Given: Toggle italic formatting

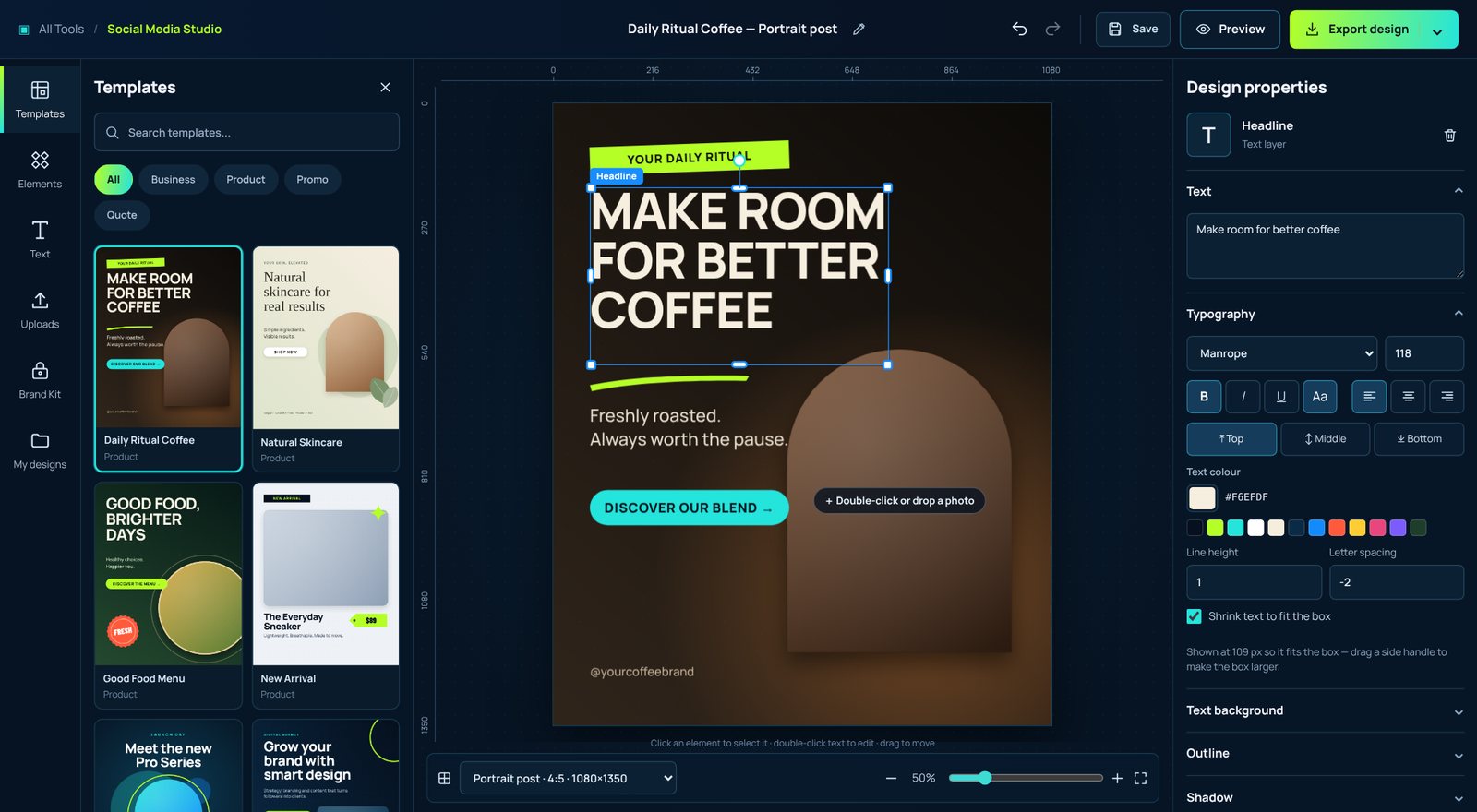Looking at the screenshot, I should [x=1243, y=397].
